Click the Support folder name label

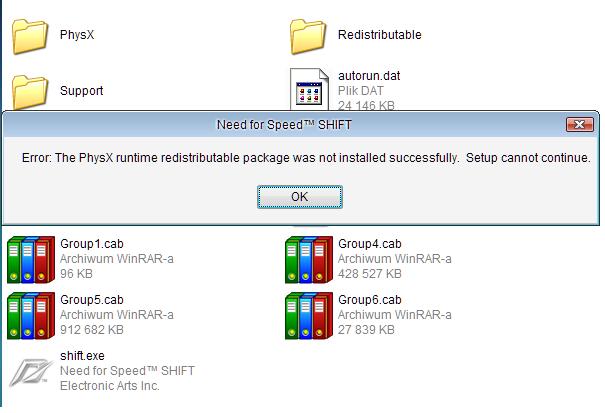click(x=81, y=91)
